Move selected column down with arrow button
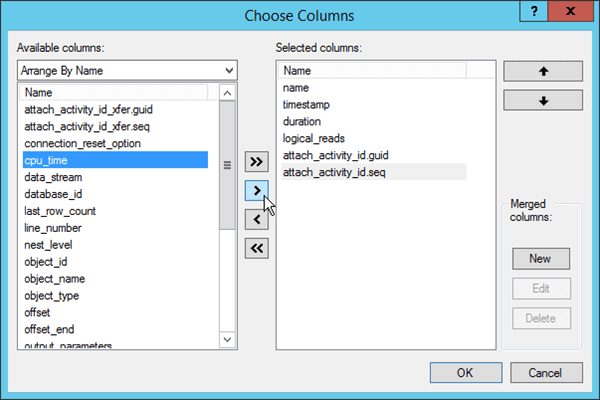Screen dimensions: 600x400 (542, 101)
